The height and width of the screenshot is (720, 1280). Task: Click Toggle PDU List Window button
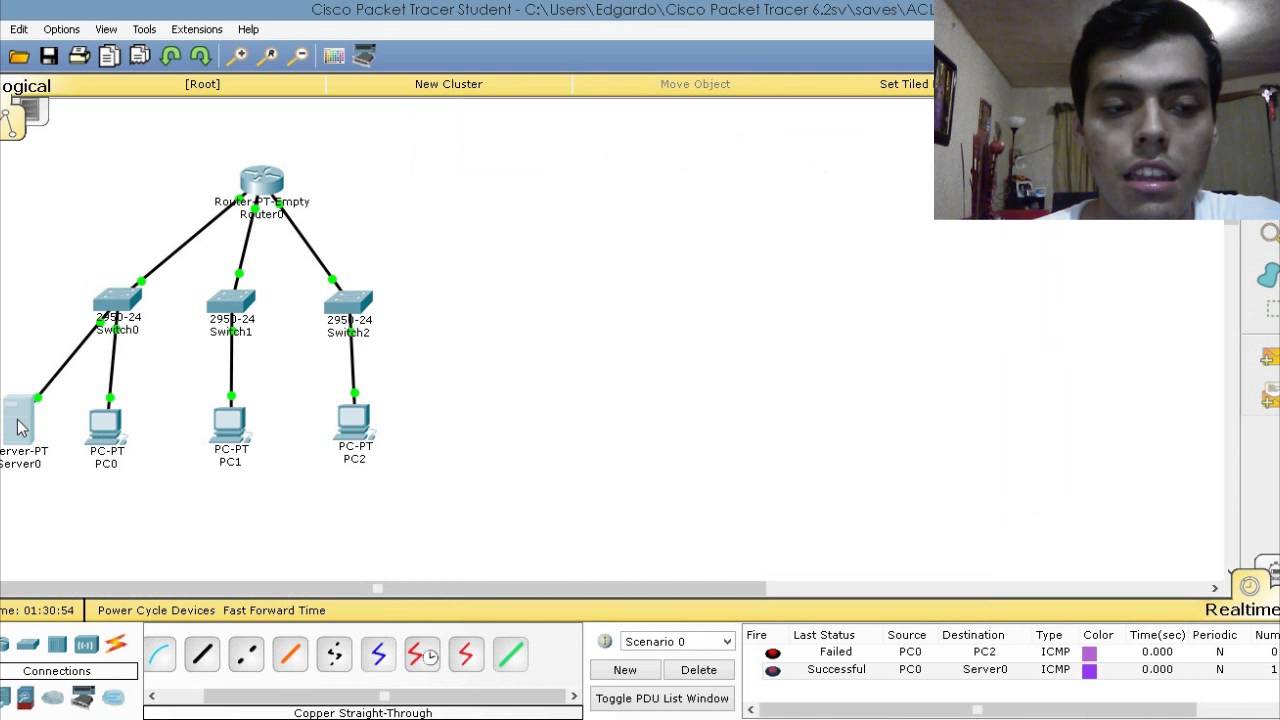click(662, 698)
